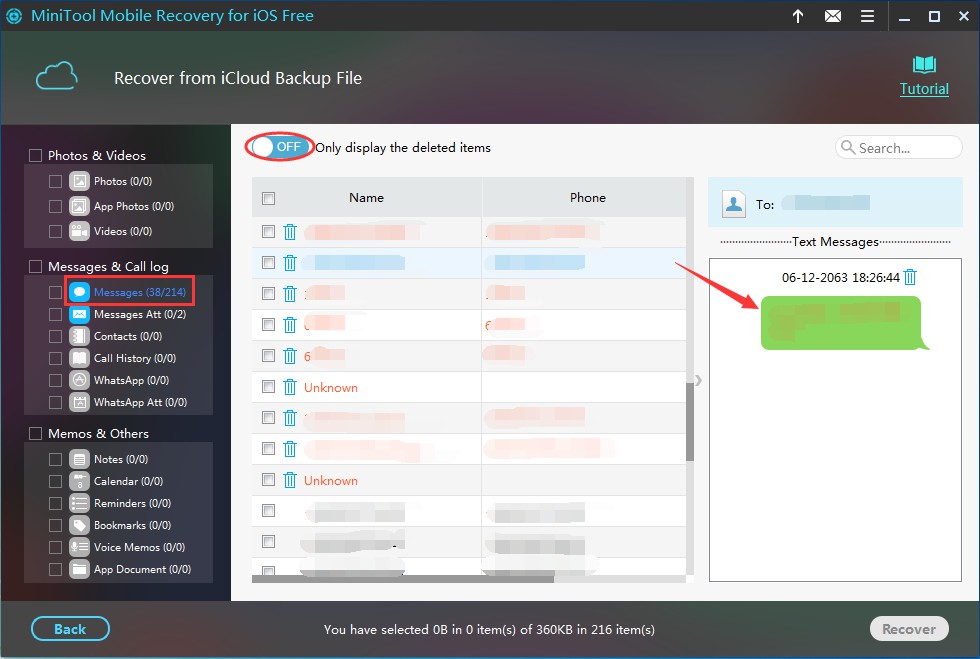Tick the Contacts (0/0) checkbox
This screenshot has width=980, height=659.
coord(56,336)
